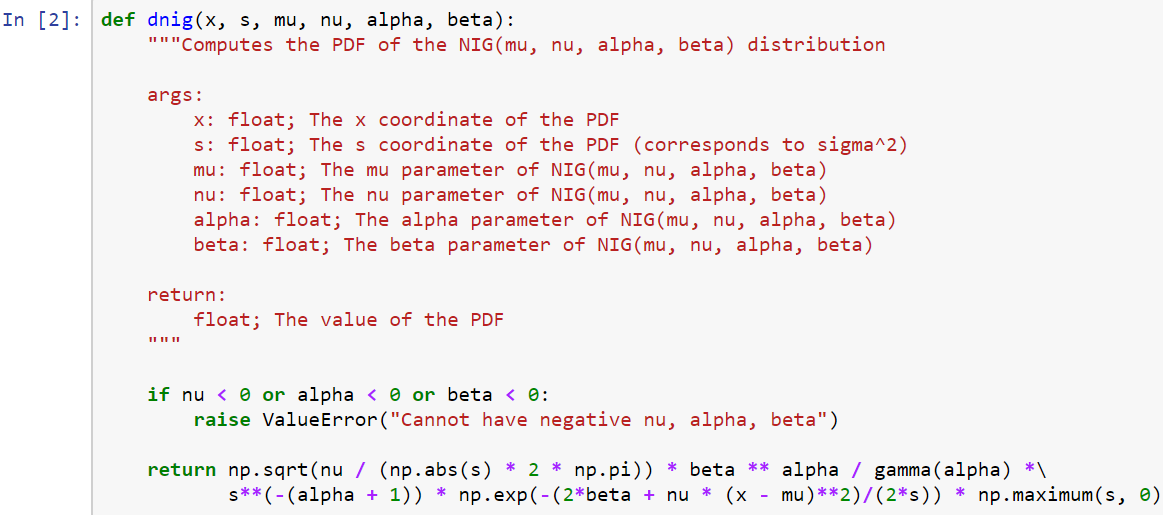Select the In [2] cell prompt

[42, 19]
